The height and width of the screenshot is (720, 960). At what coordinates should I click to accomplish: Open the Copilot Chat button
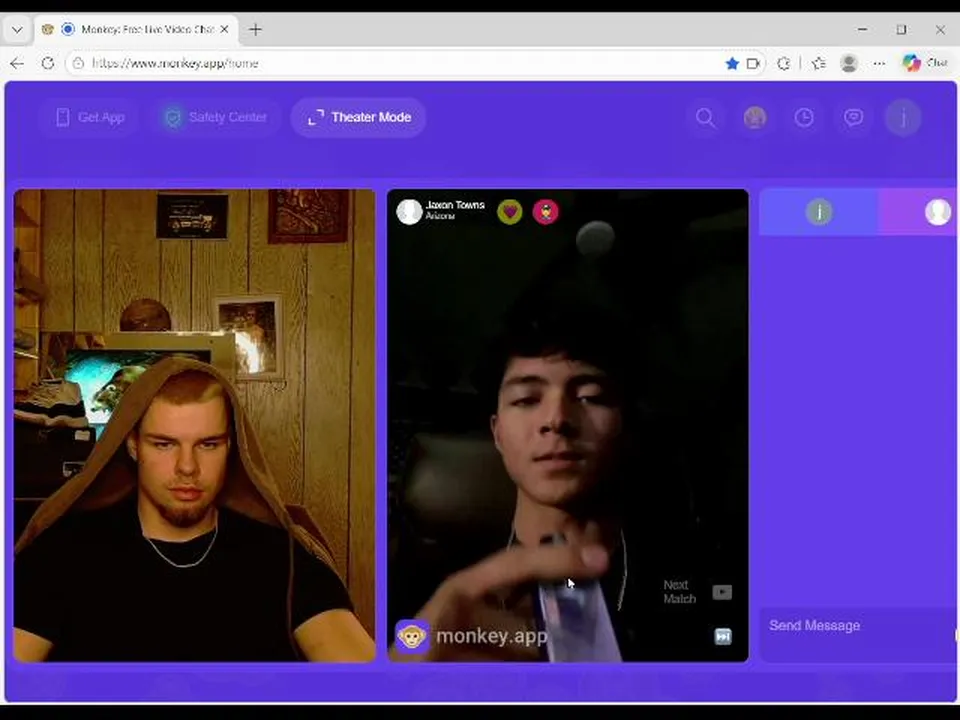click(925, 63)
